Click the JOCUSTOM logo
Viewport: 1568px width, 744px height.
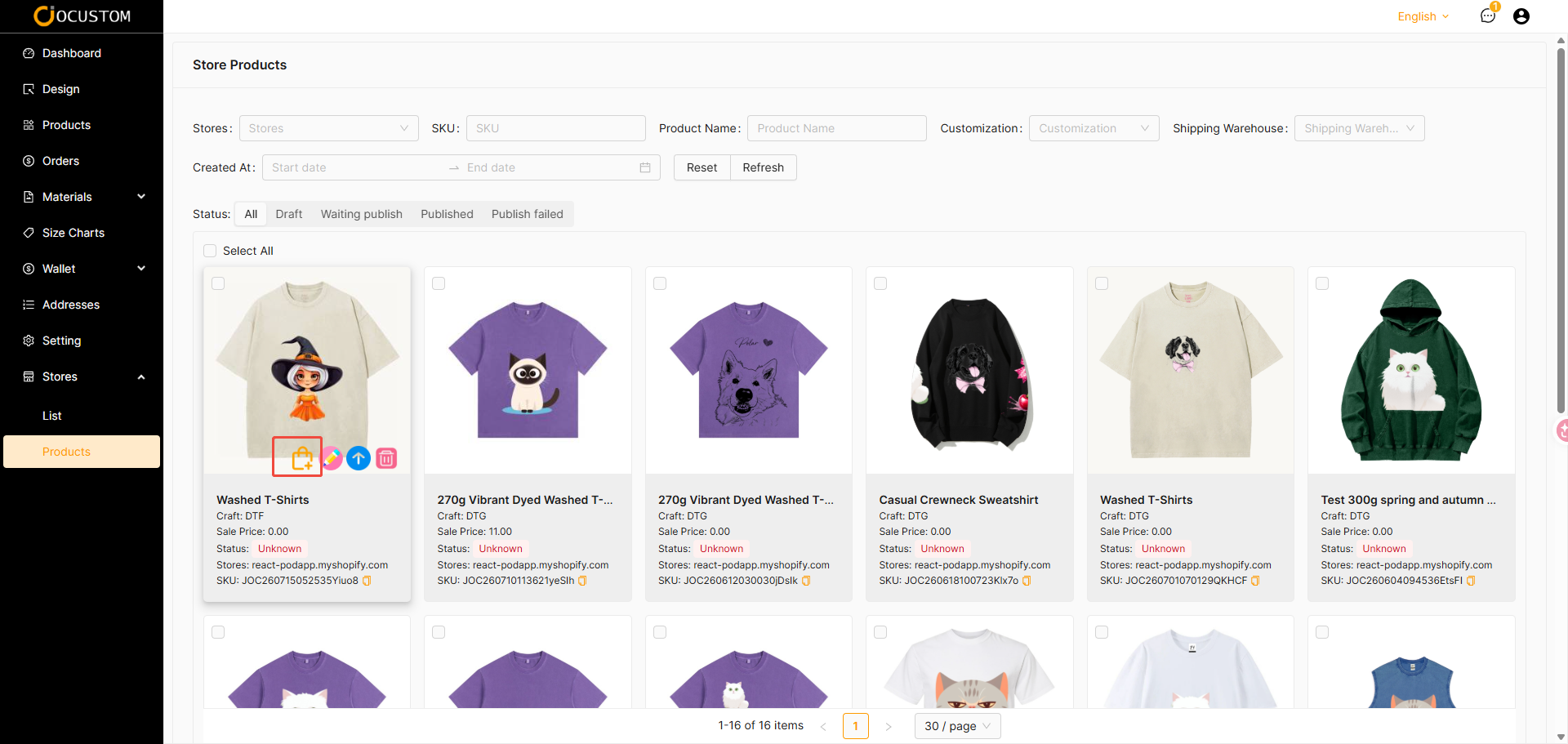[x=82, y=16]
